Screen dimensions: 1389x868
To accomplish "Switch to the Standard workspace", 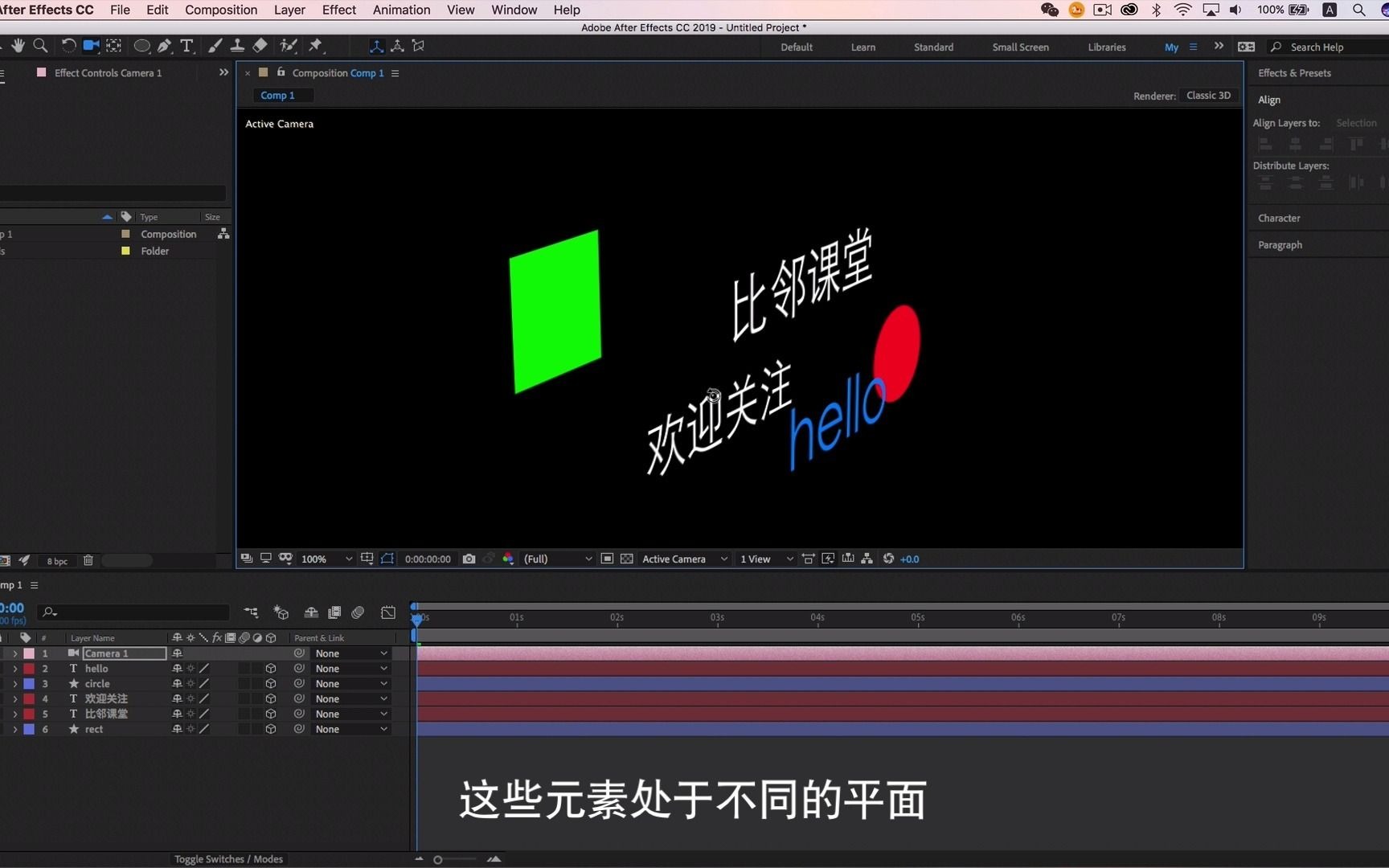I will pos(933,47).
